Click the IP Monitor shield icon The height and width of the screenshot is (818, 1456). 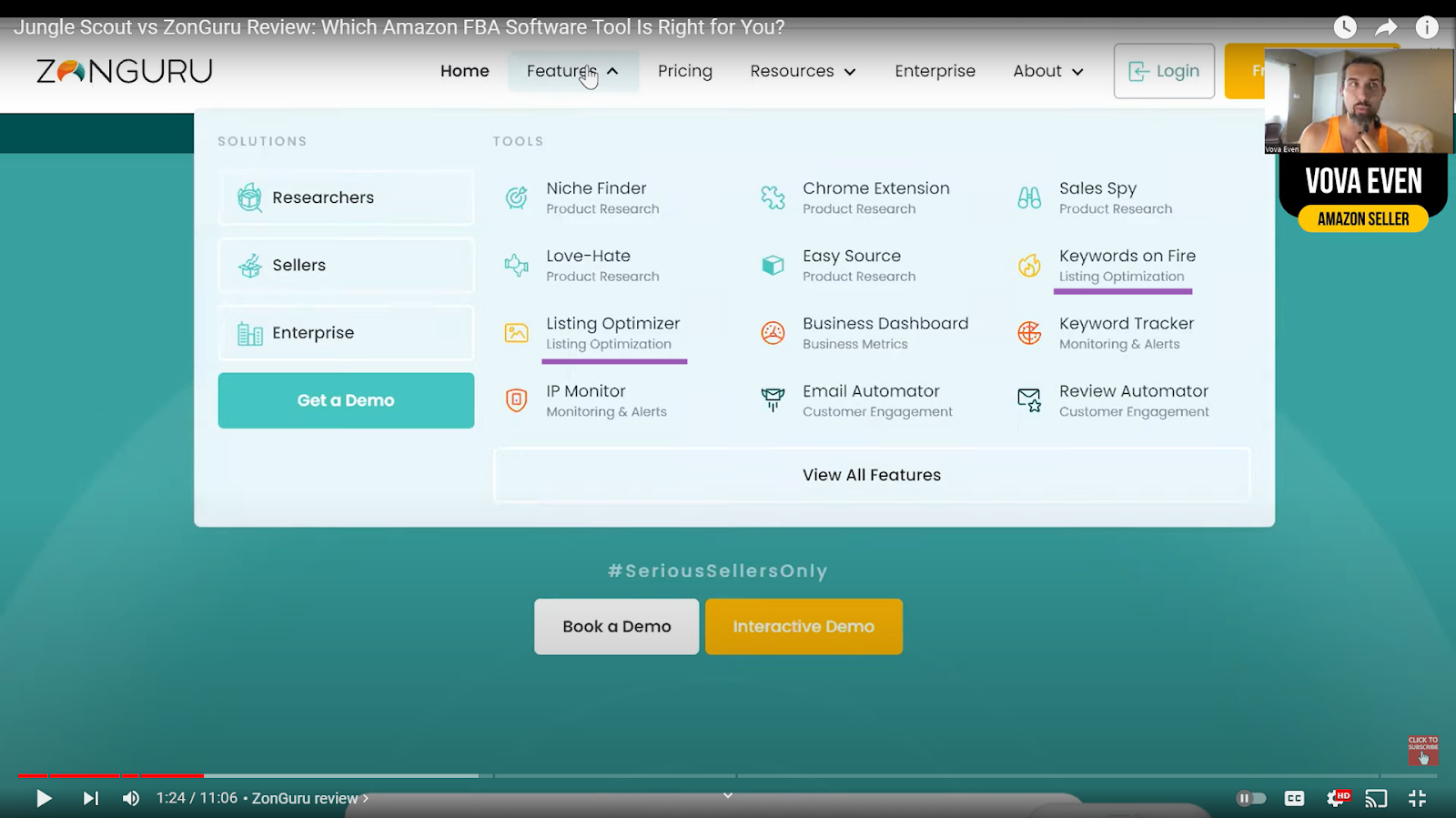pyautogui.click(x=516, y=400)
